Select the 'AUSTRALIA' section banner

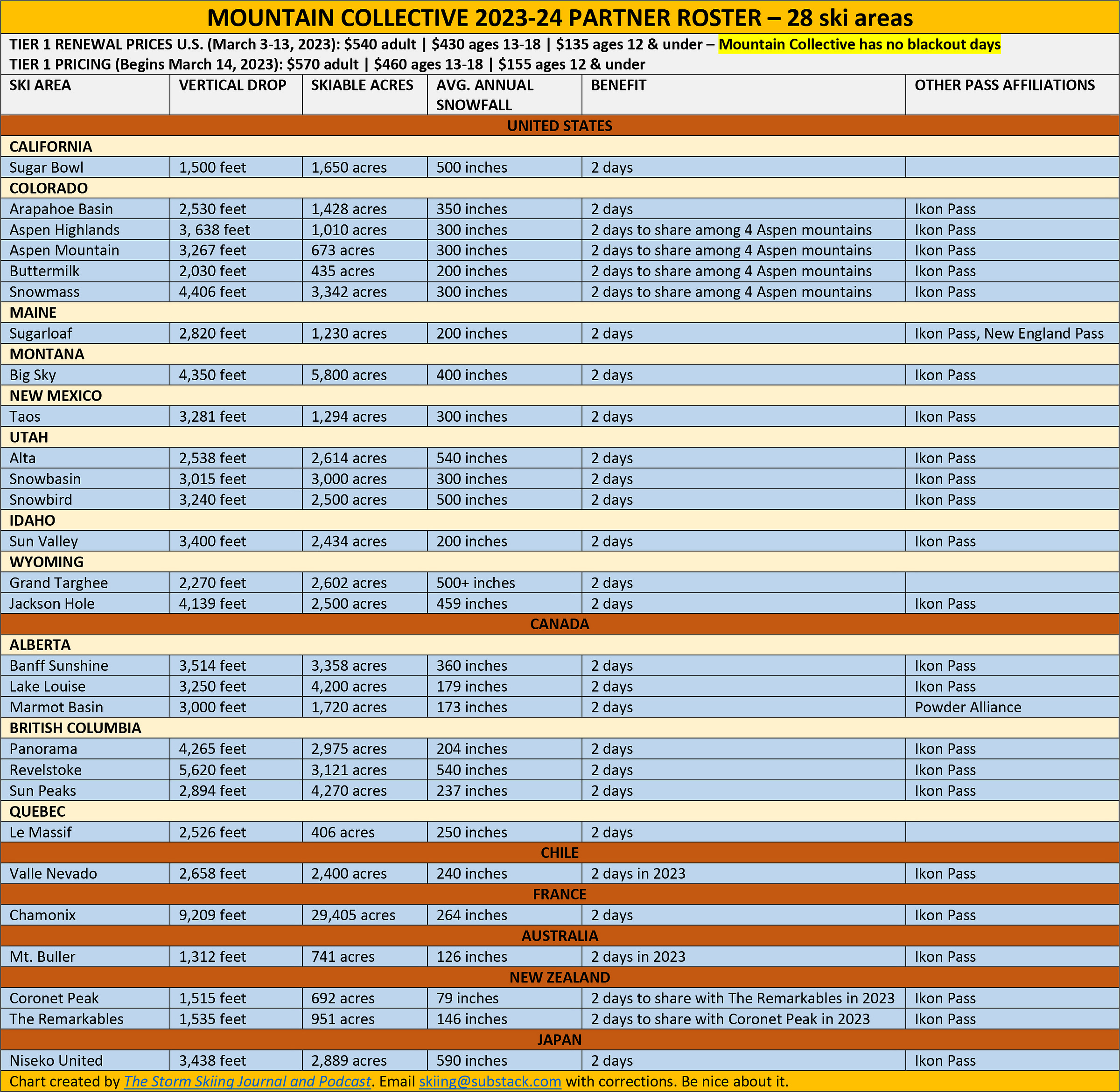coord(560,935)
